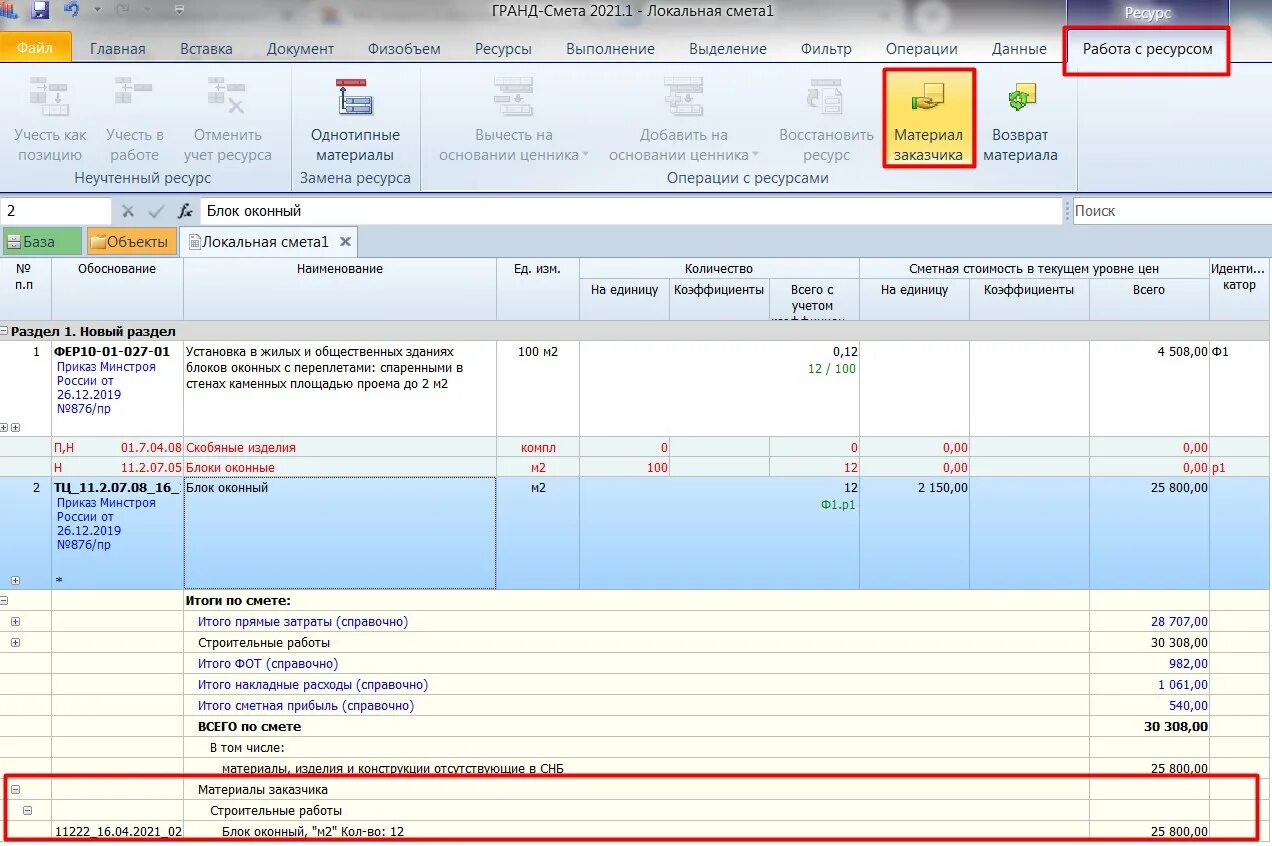Click the 12 / 100 formula in quantity cell

coord(832,369)
